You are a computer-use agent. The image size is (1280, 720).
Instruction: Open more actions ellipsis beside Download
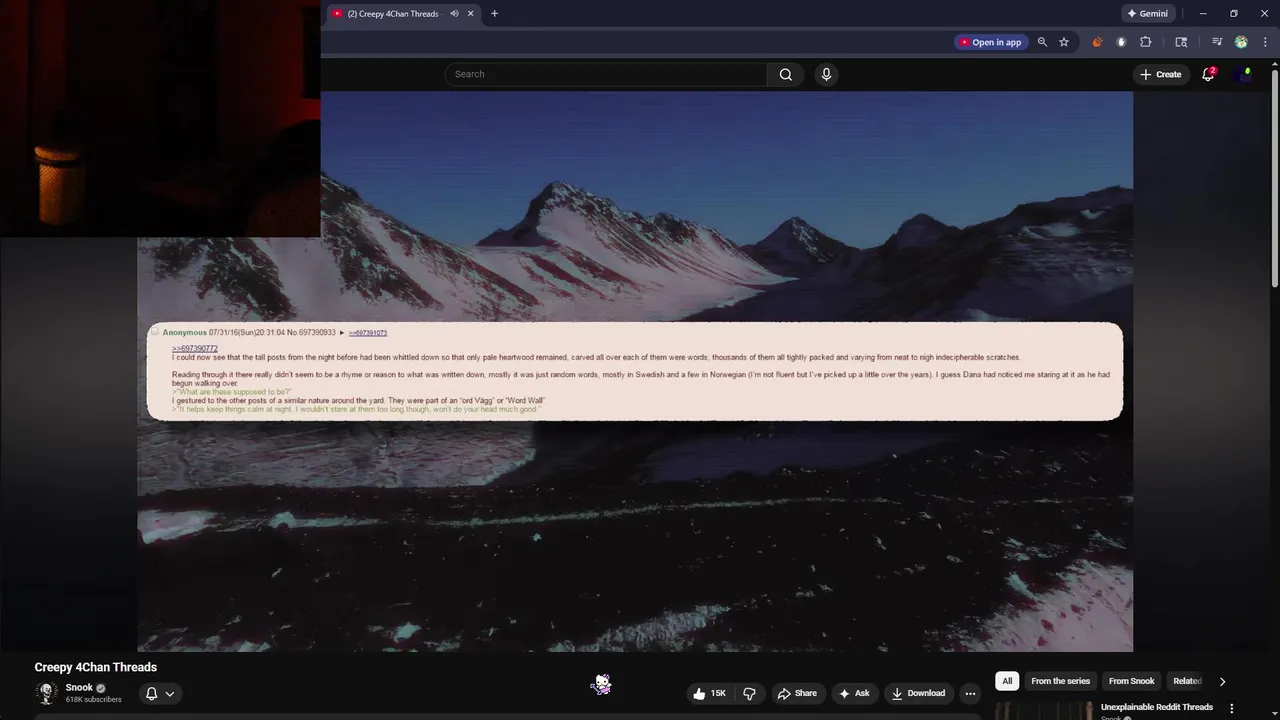970,693
